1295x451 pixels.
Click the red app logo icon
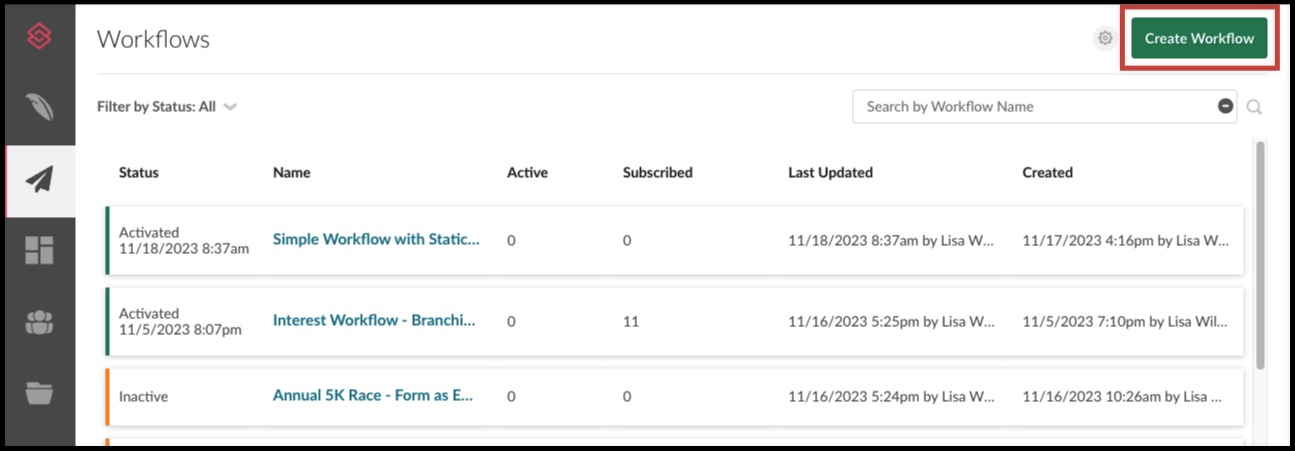tap(39, 37)
